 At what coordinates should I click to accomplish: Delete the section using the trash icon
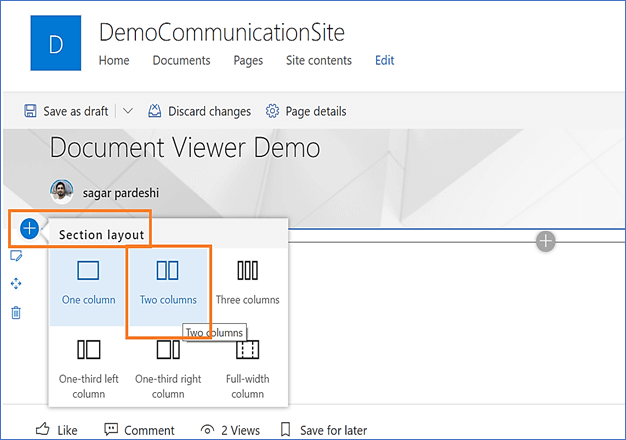point(16,313)
